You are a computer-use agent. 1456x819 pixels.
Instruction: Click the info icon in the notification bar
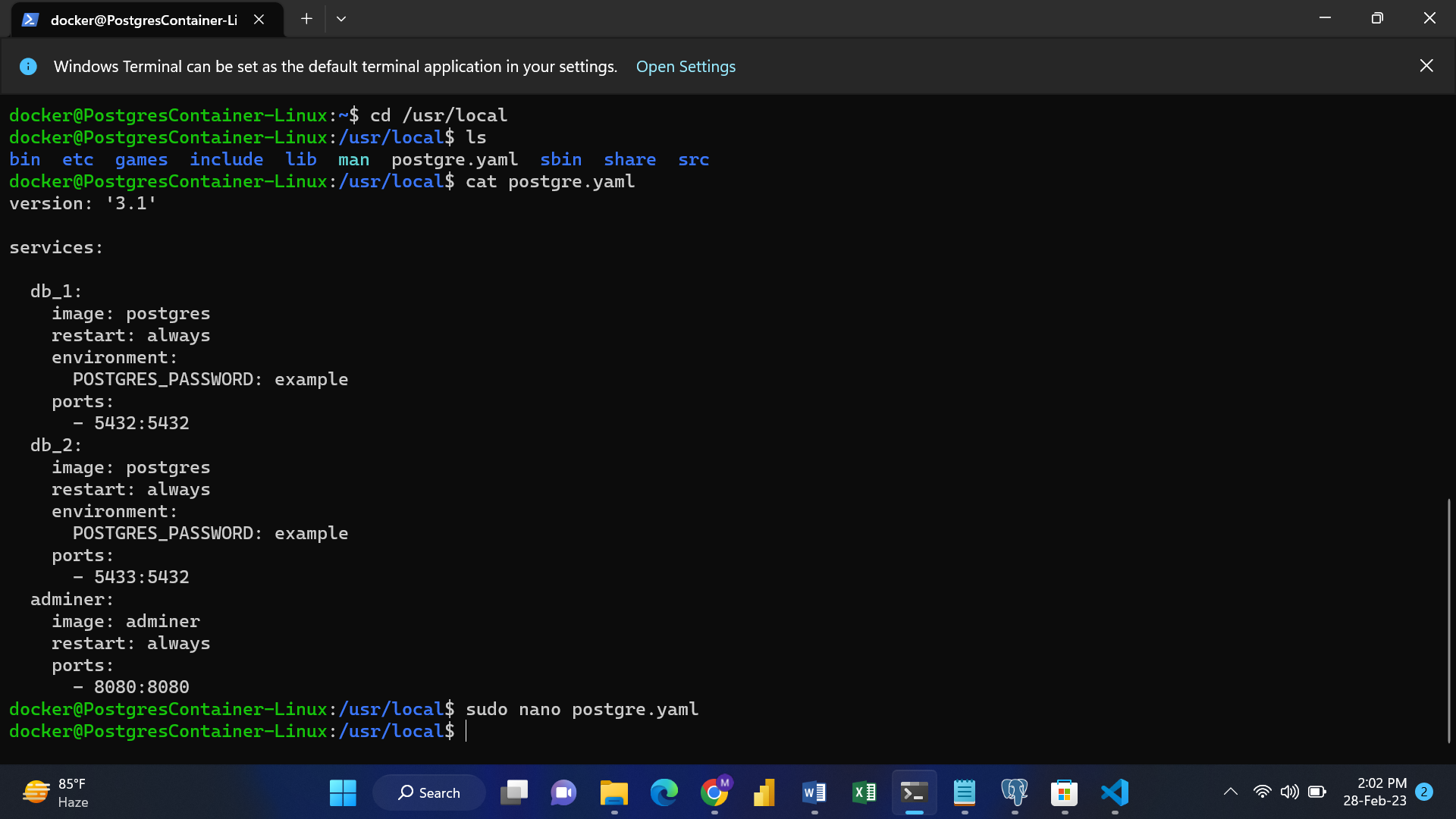coord(28,67)
